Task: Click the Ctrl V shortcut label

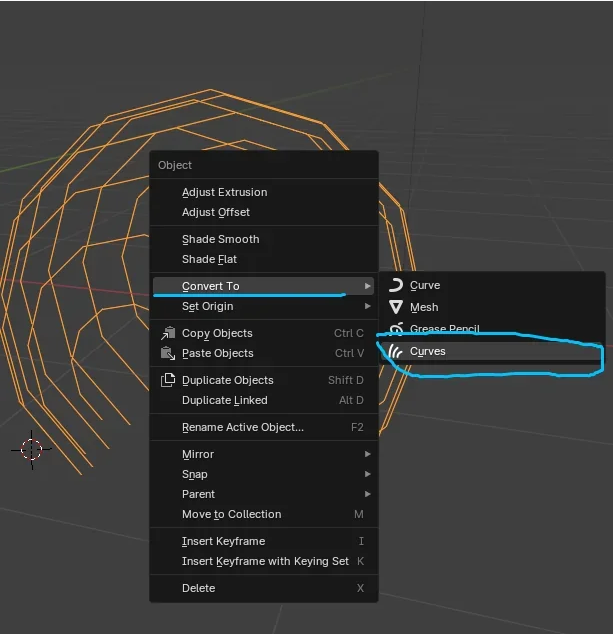Action: point(349,353)
